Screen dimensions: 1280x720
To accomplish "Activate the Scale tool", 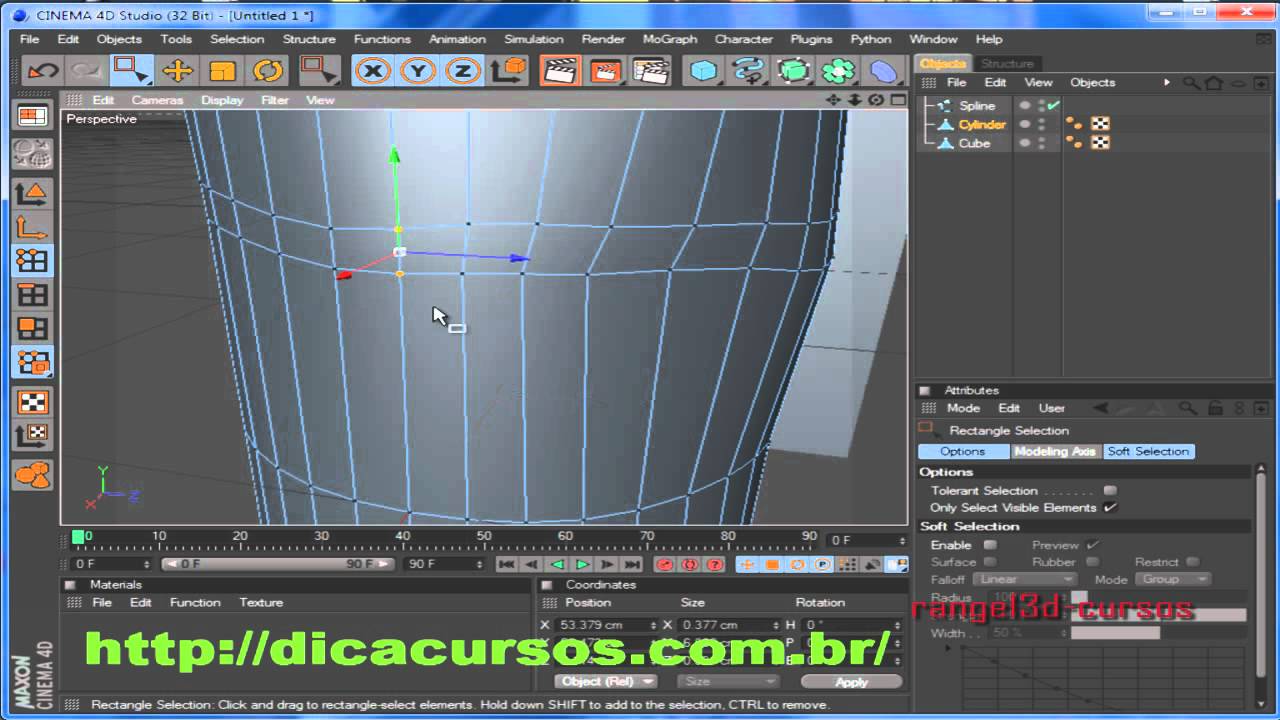I will [222, 71].
